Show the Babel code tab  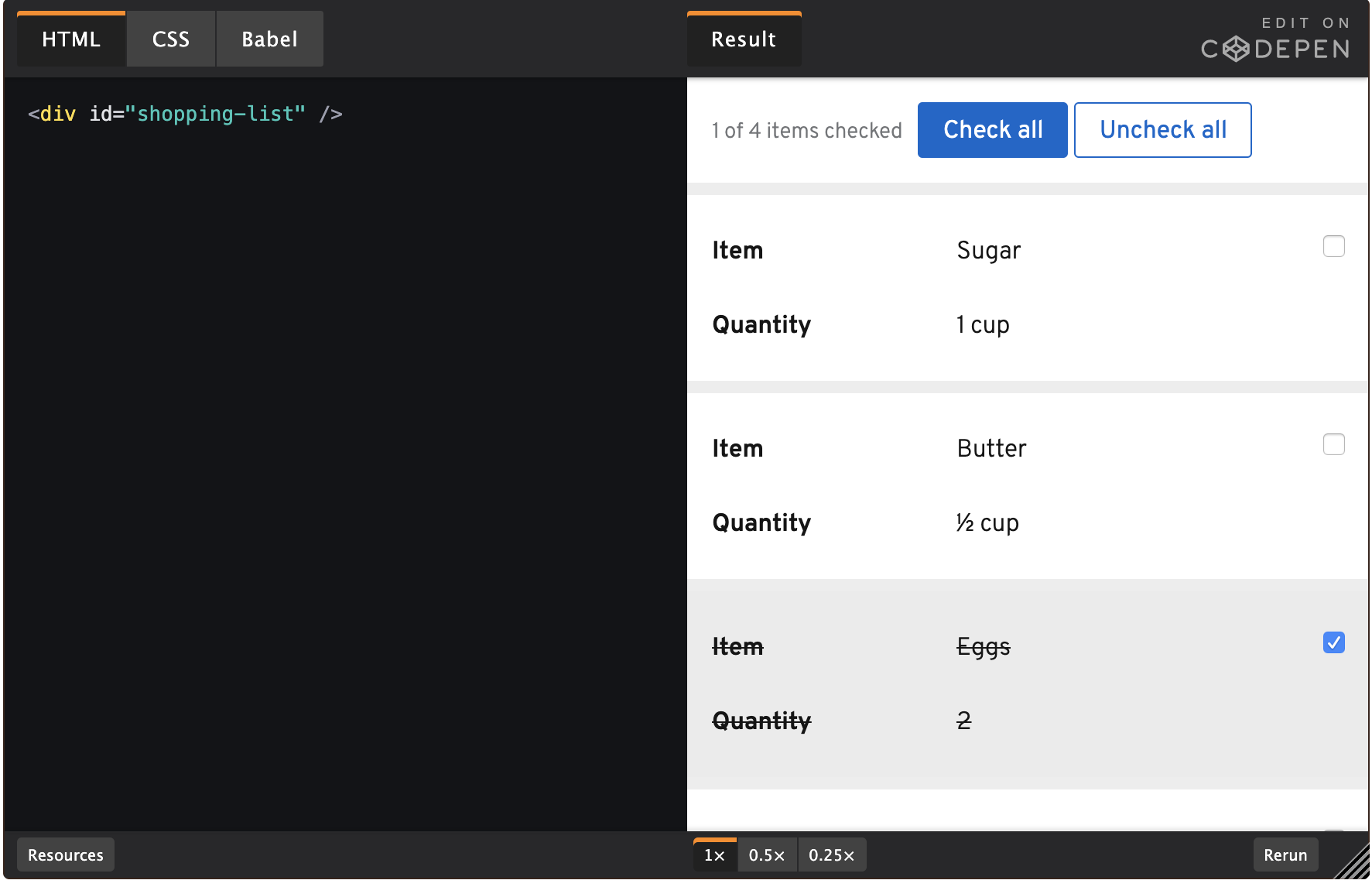point(269,39)
